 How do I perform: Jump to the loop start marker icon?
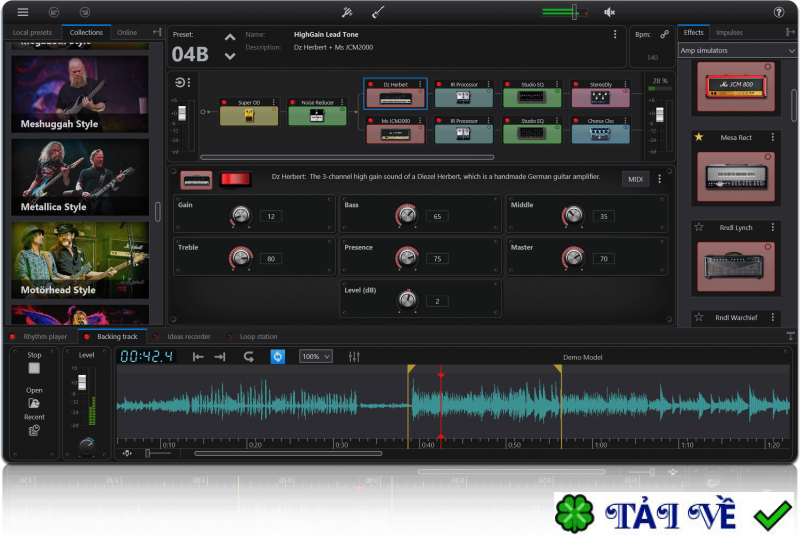tap(198, 357)
